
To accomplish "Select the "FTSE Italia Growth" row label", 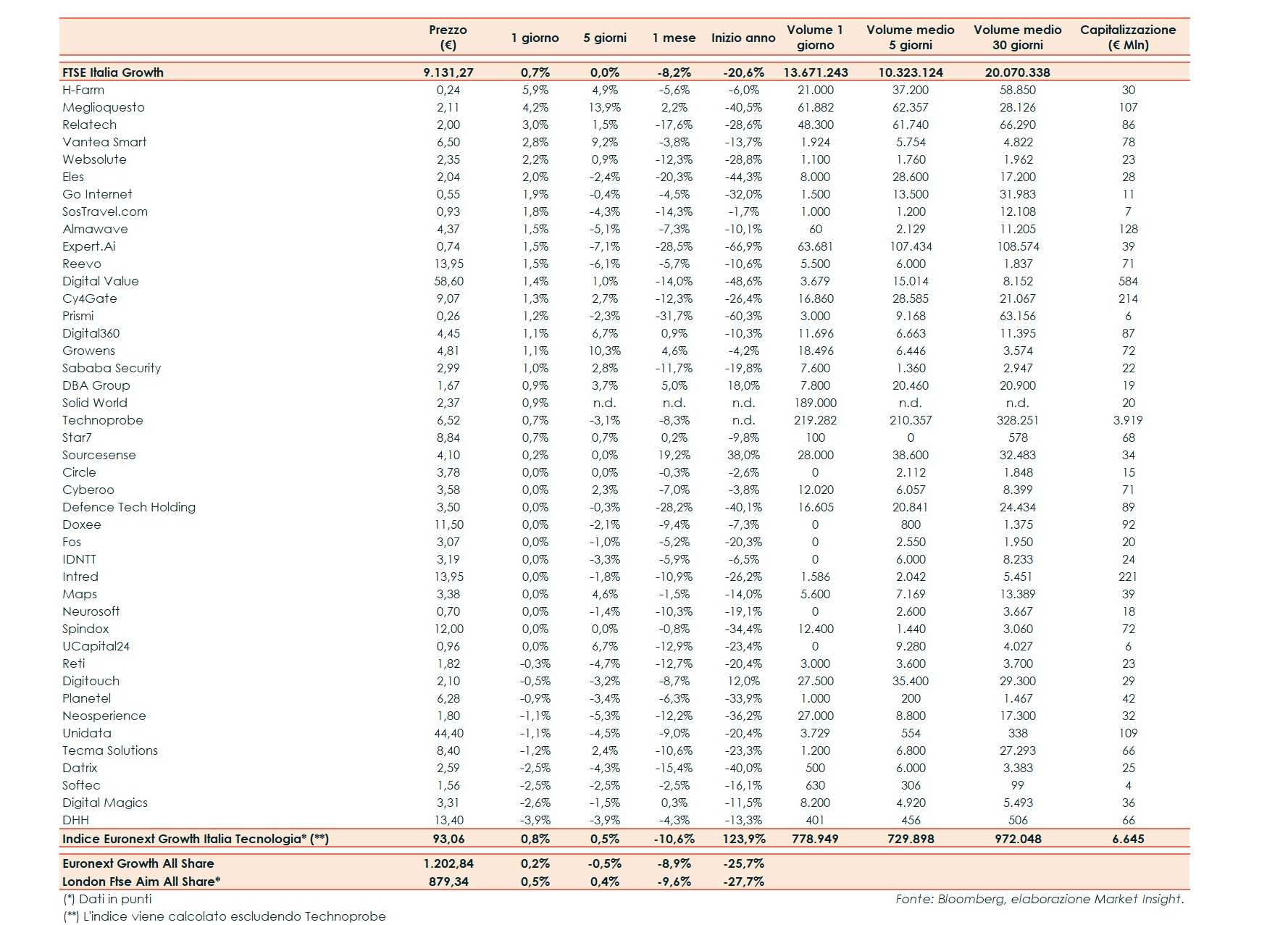I will coord(113,72).
